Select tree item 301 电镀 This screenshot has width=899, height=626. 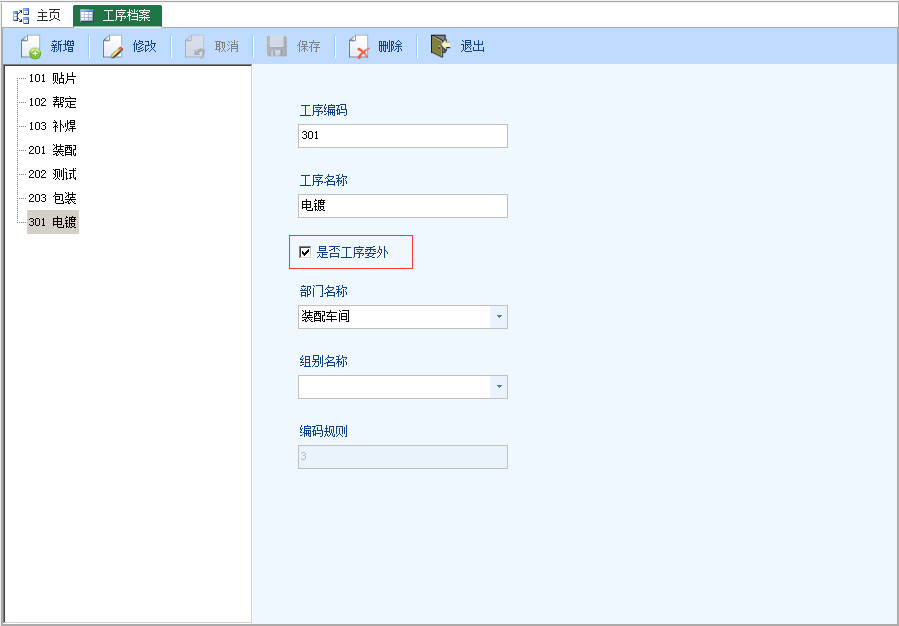52,222
